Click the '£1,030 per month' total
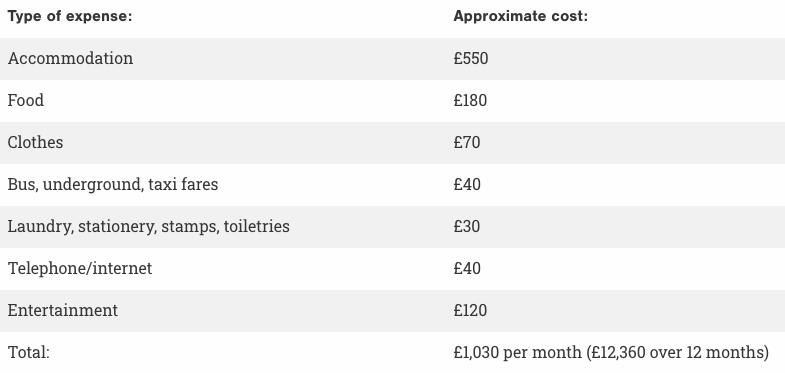 tap(518, 352)
